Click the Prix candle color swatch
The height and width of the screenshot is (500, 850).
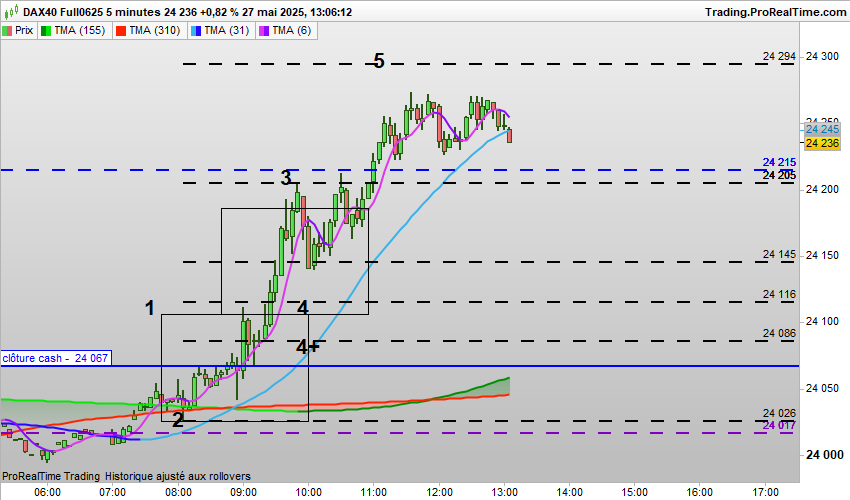click(7, 31)
